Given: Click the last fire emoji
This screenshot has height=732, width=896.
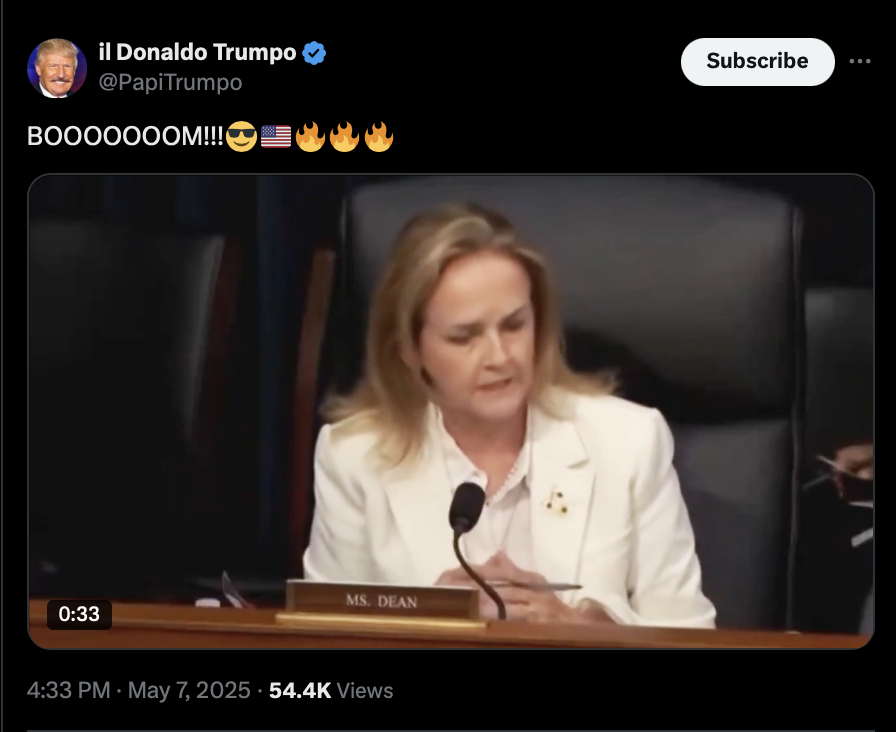Looking at the screenshot, I should (x=378, y=137).
